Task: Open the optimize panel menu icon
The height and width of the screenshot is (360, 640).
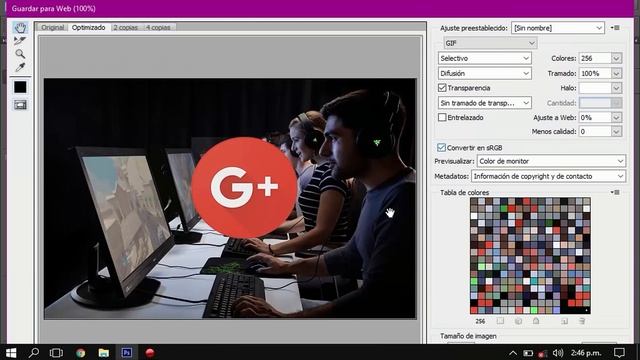Action: pos(615,28)
